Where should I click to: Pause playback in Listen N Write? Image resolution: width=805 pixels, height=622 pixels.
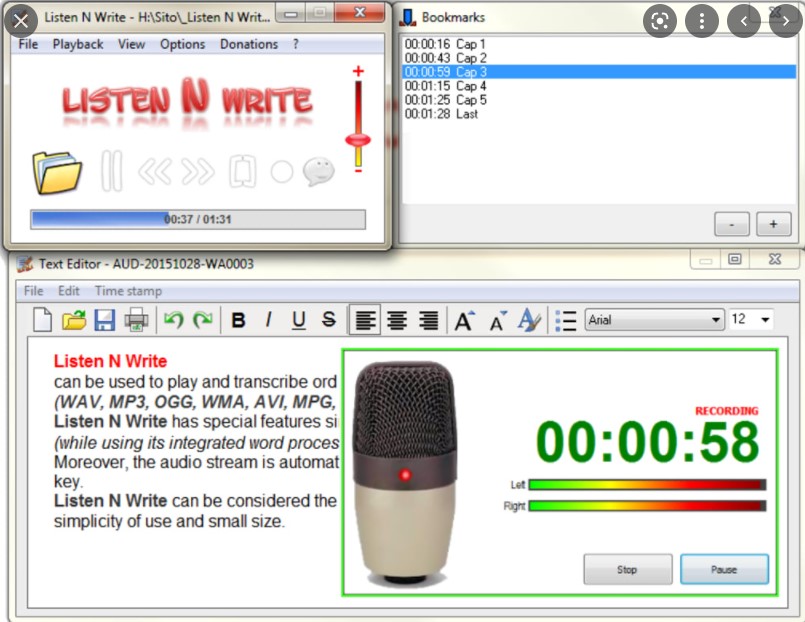[111, 171]
